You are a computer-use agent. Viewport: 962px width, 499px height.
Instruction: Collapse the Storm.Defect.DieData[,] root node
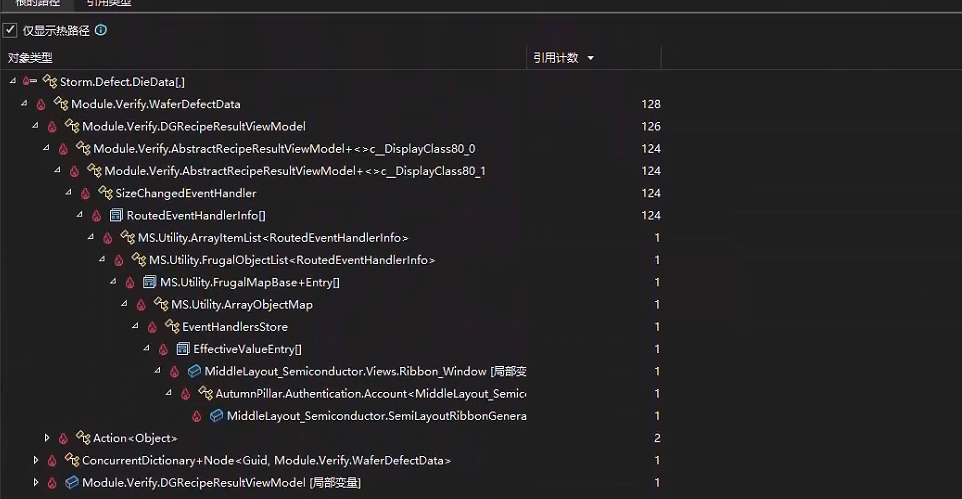(x=12, y=81)
